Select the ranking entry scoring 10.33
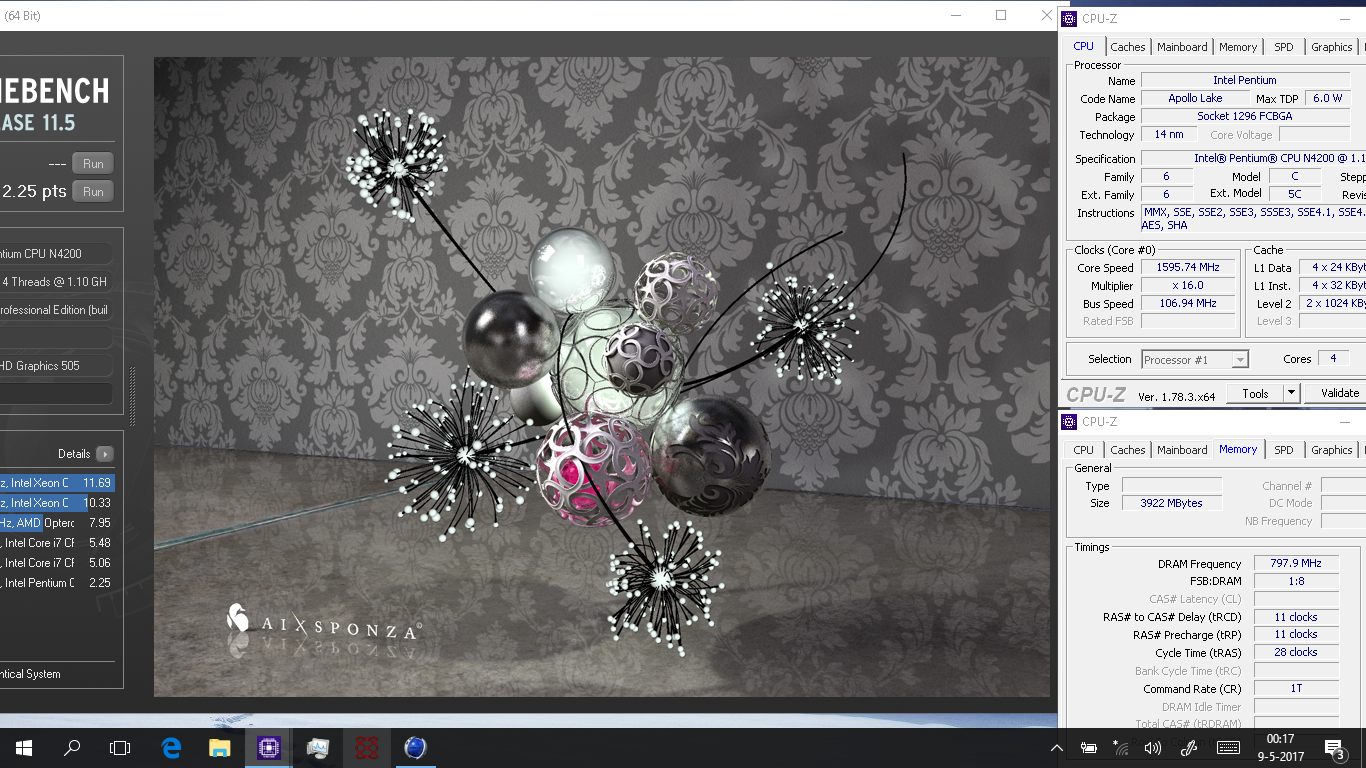This screenshot has width=1366, height=768. click(57, 503)
